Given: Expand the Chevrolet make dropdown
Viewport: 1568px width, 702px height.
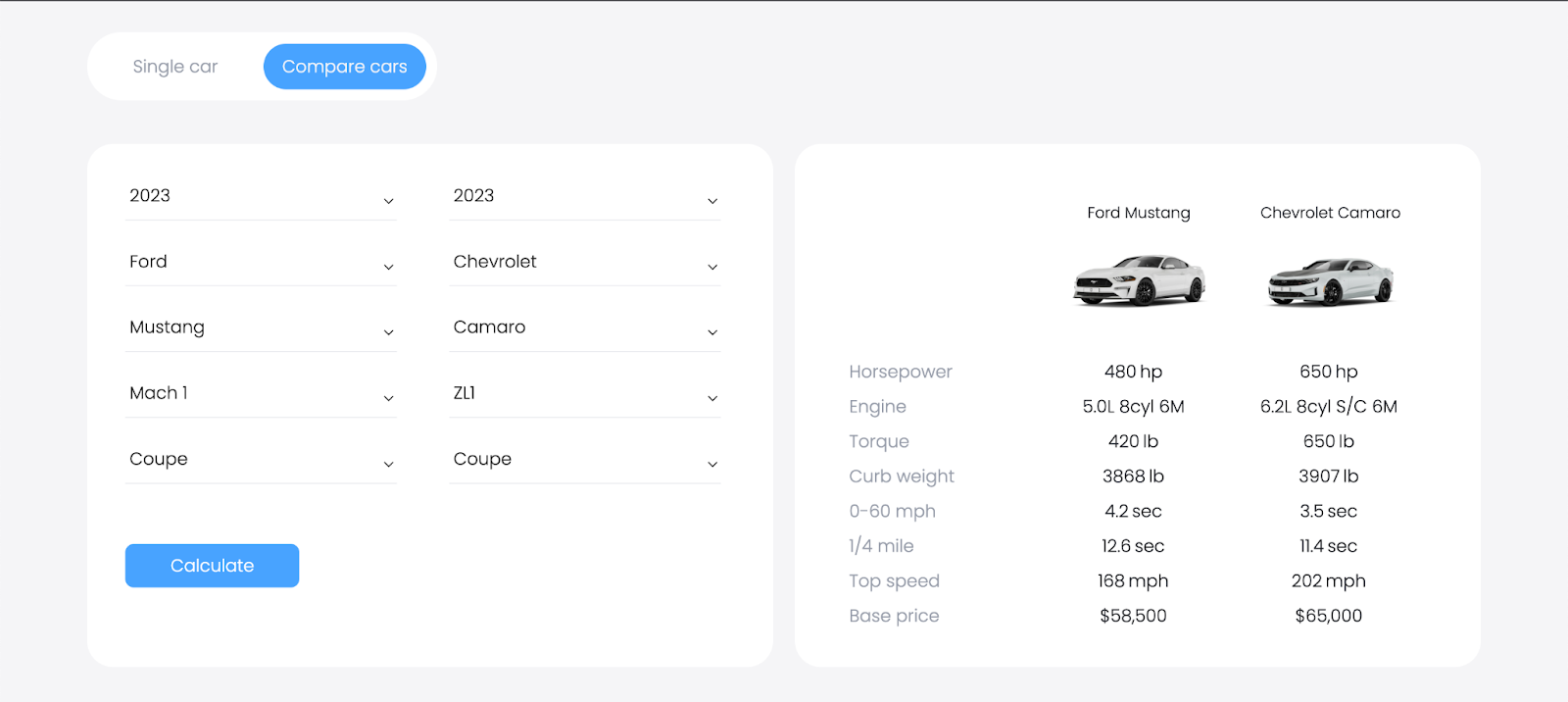Looking at the screenshot, I should click(x=584, y=262).
